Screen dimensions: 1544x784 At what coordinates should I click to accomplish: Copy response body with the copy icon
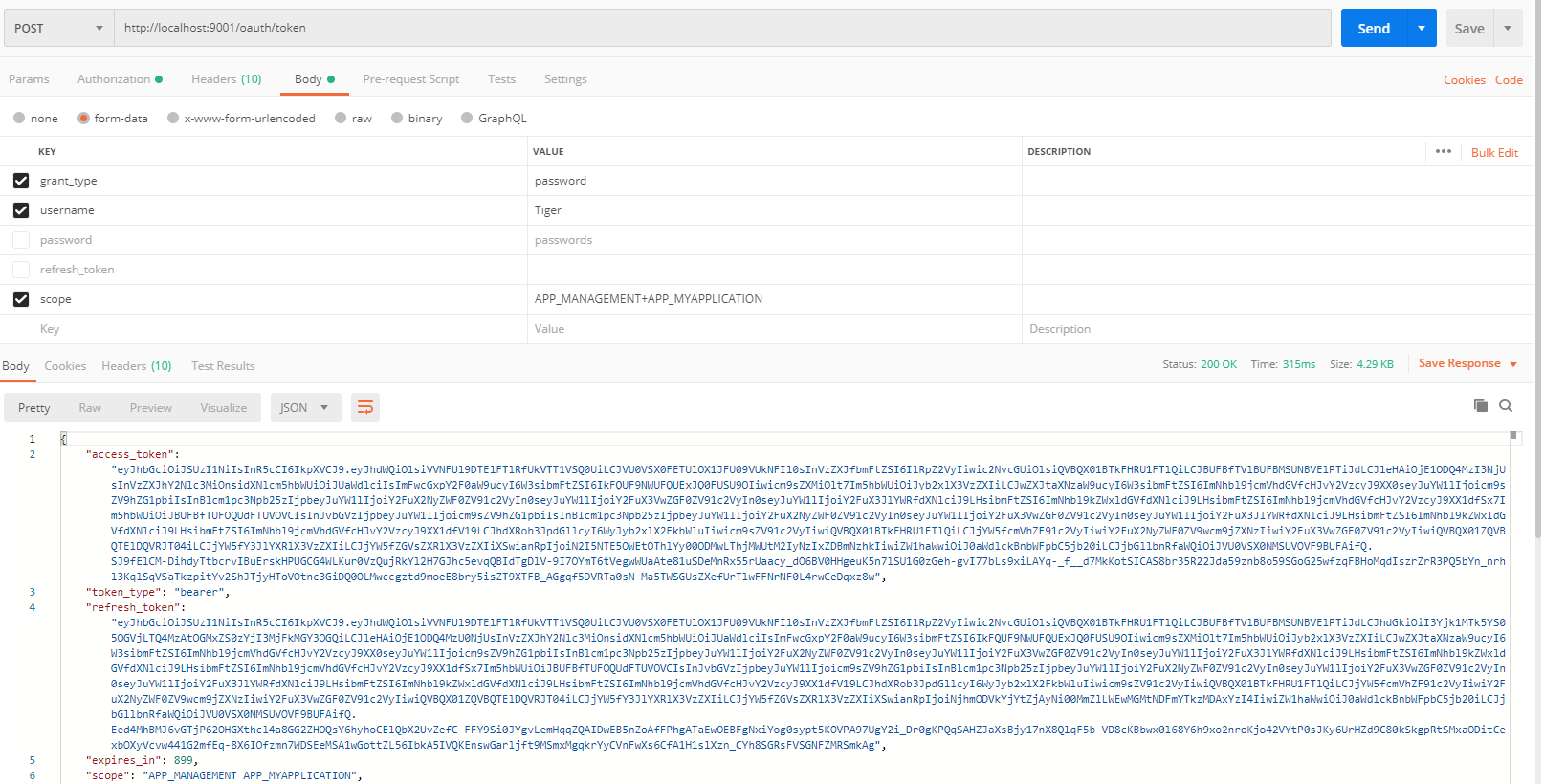1481,405
